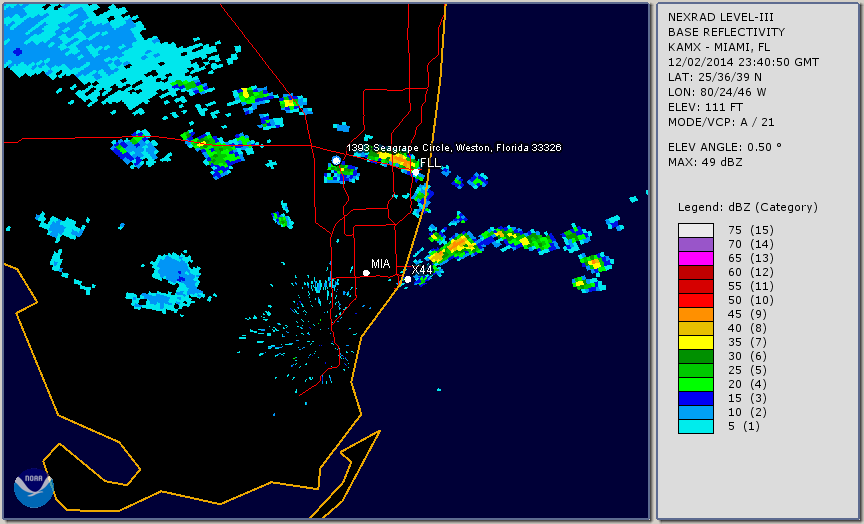Click the X44 location marker dot
The height and width of the screenshot is (524, 864).
point(408,279)
